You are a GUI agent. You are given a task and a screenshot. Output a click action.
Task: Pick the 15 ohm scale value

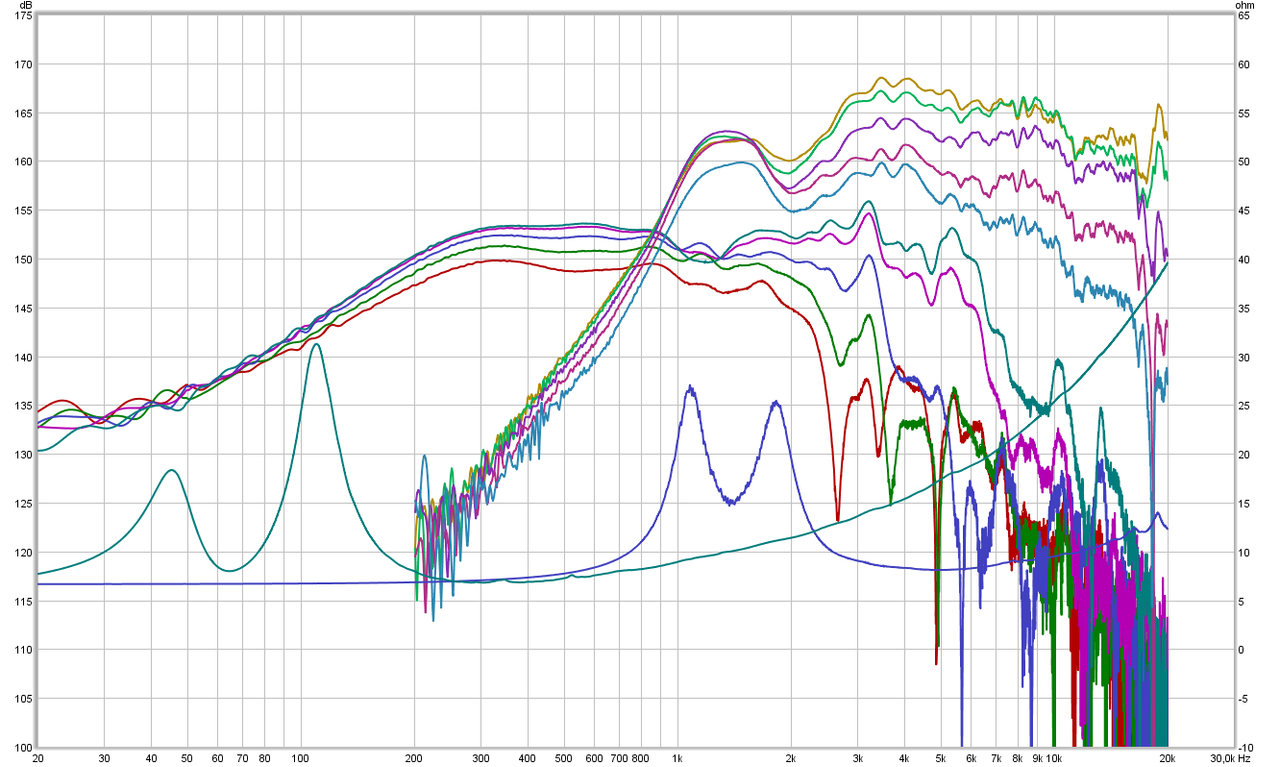point(1245,504)
